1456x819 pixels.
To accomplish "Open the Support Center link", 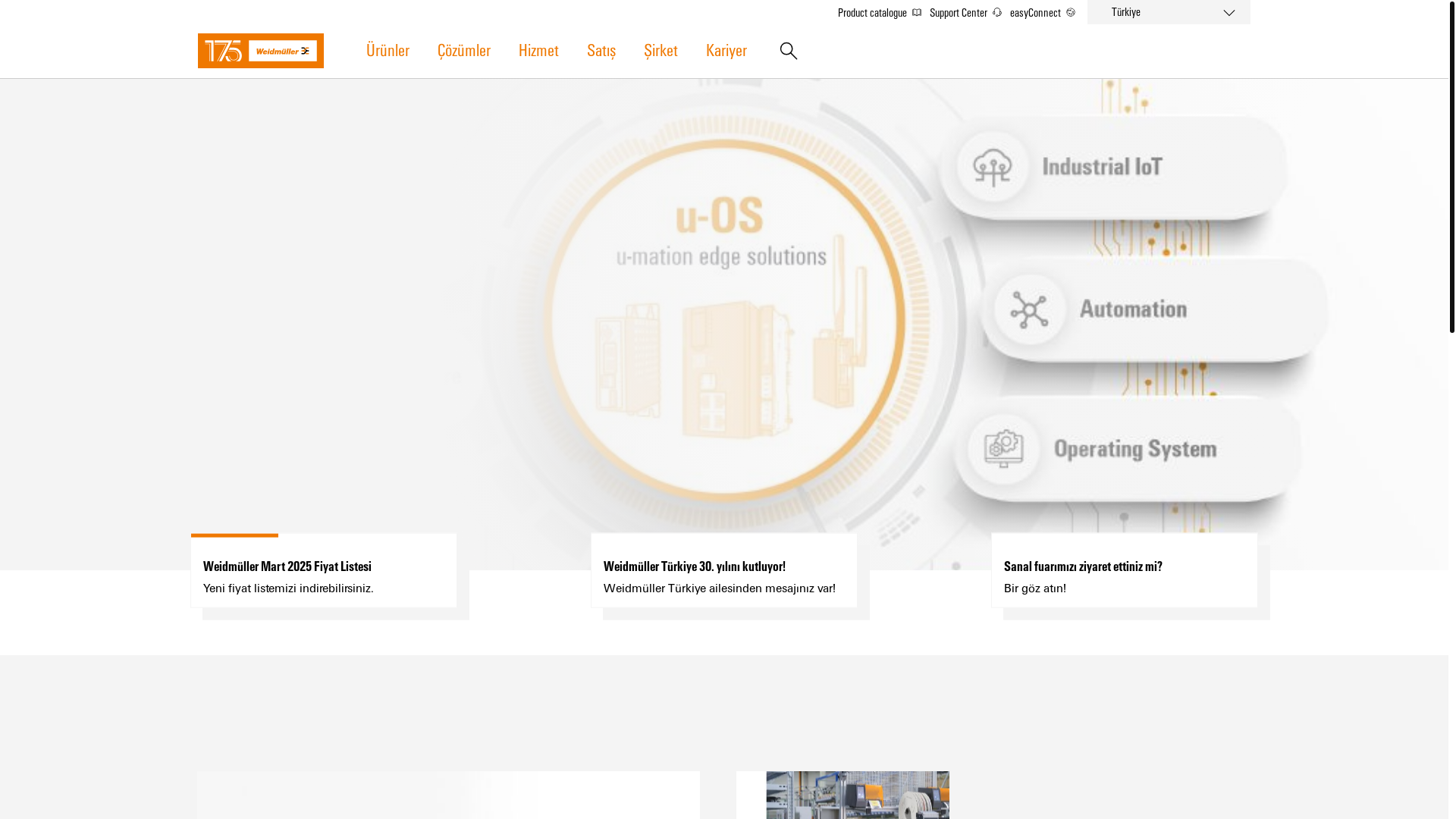I will coord(959,12).
